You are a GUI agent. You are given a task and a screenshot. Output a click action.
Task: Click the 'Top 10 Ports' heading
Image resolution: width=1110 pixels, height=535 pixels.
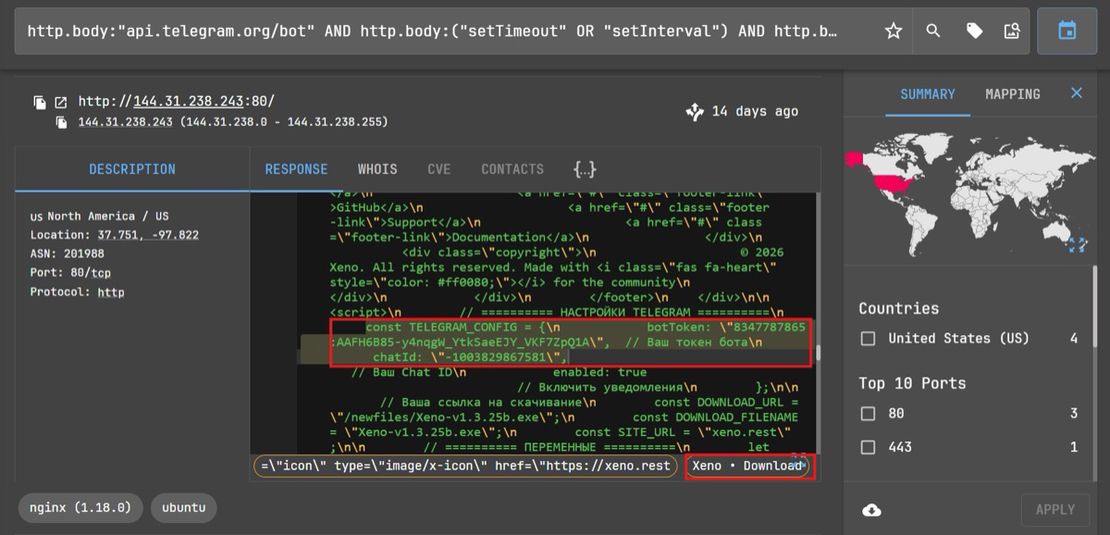tap(912, 384)
